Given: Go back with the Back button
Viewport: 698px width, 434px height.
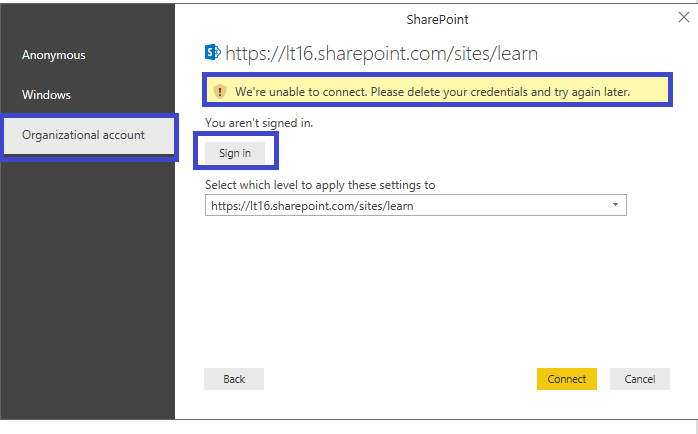Looking at the screenshot, I should tap(234, 379).
